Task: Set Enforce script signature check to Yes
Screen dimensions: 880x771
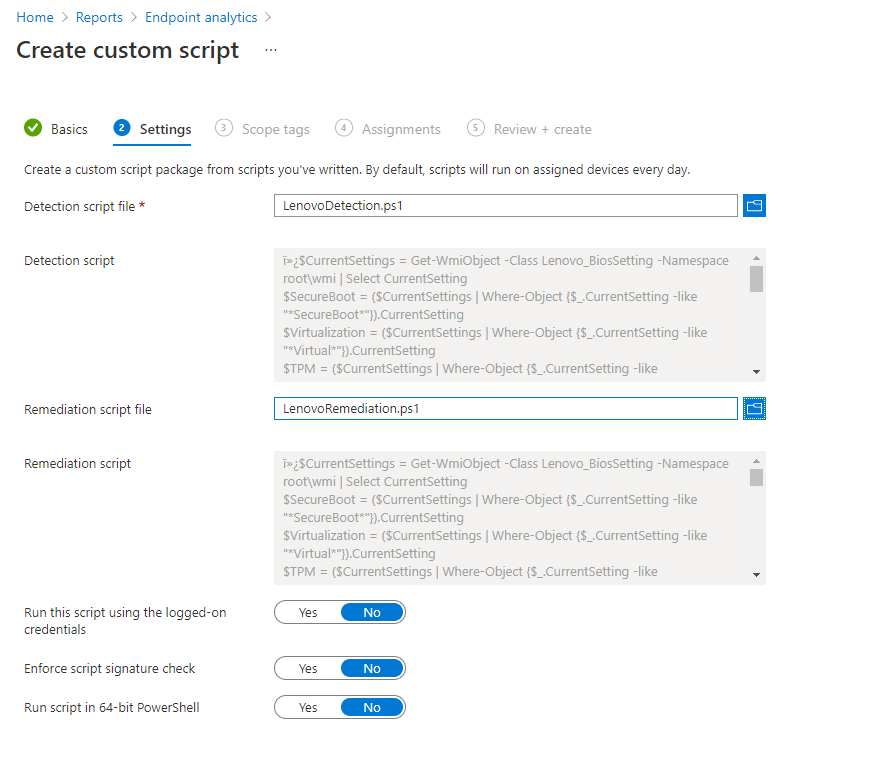Action: 308,668
